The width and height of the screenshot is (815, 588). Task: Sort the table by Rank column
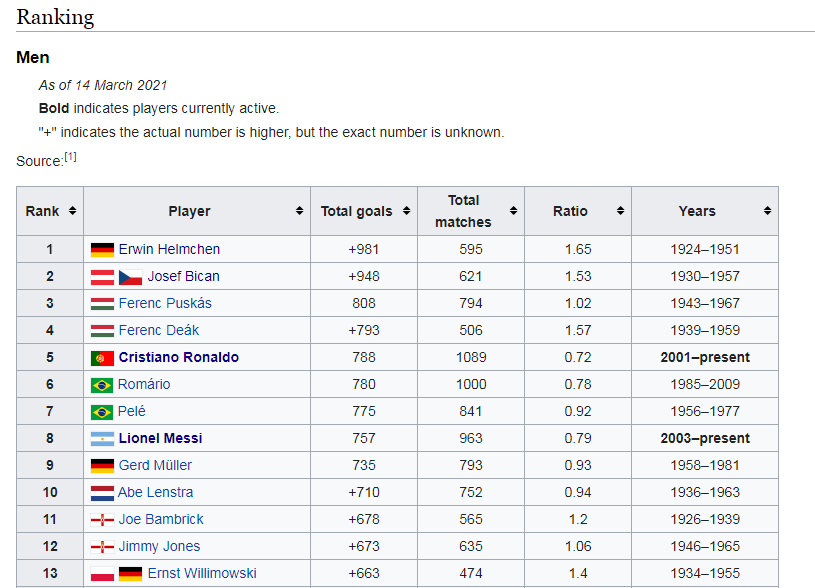tap(73, 212)
